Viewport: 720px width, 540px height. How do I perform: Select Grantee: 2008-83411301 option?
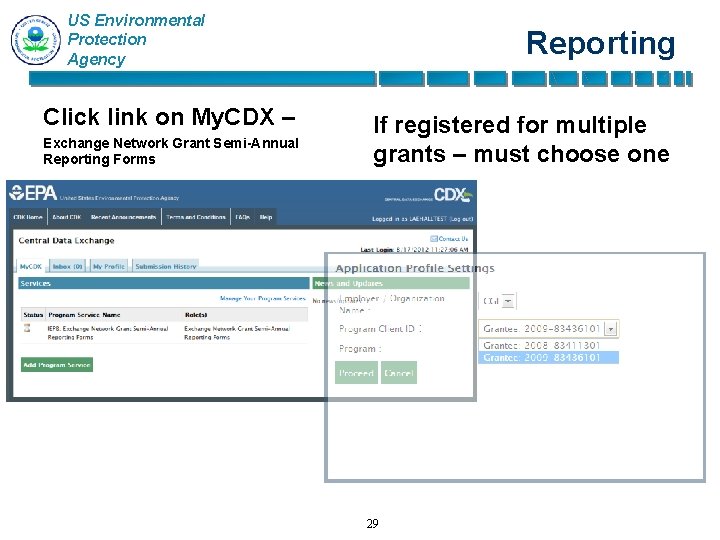[549, 345]
